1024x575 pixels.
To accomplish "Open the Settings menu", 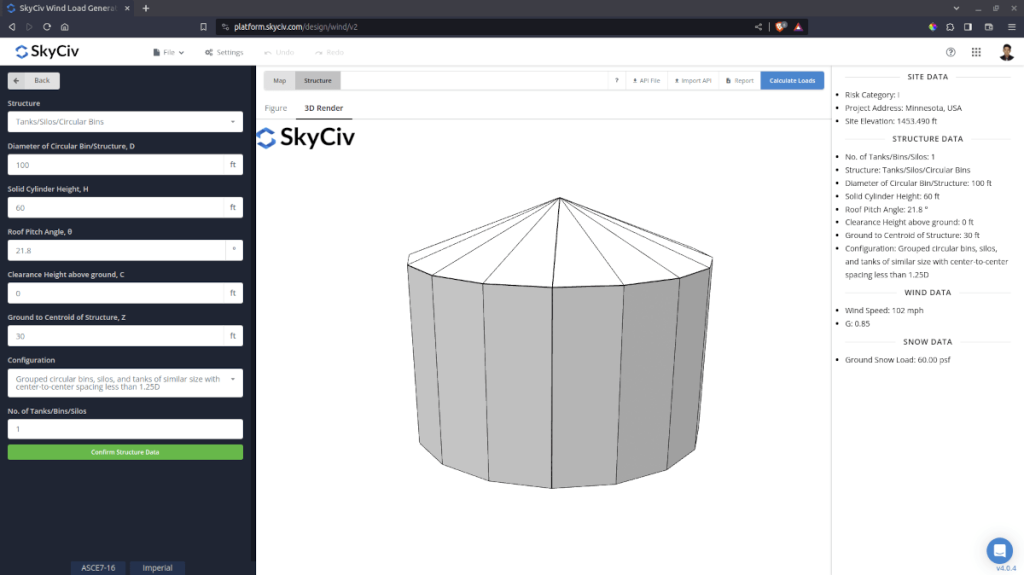I will pyautogui.click(x=224, y=52).
